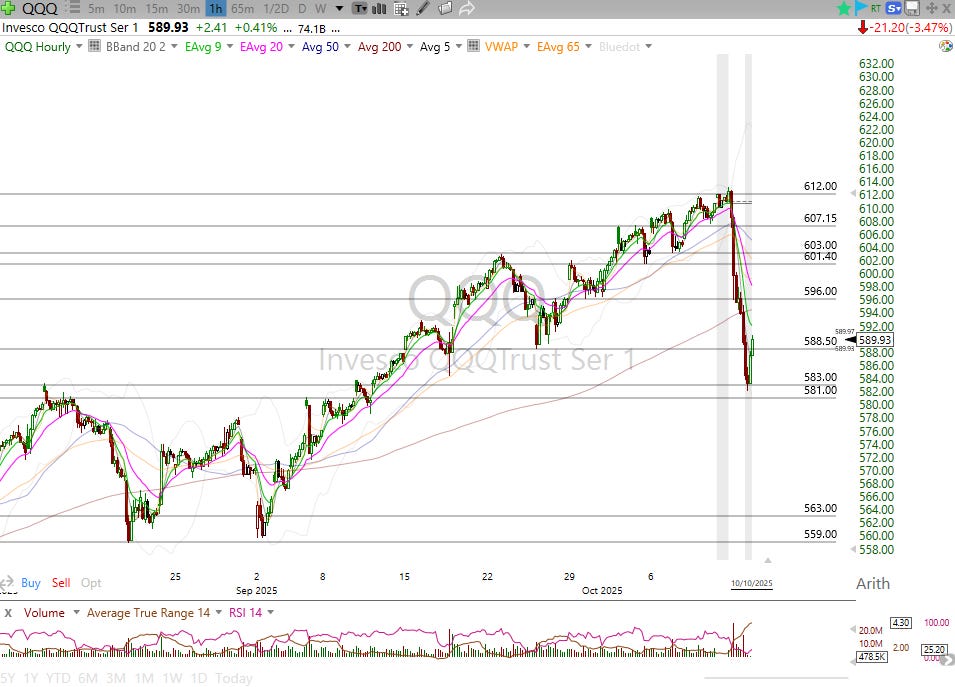The width and height of the screenshot is (955, 687).
Task: Select the 15m timeframe
Action: pyautogui.click(x=157, y=9)
